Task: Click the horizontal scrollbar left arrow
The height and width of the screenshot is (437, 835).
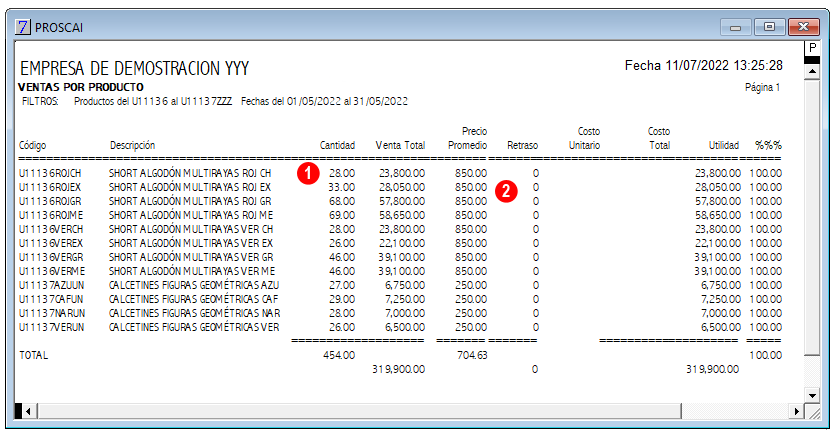Action: click(28, 411)
